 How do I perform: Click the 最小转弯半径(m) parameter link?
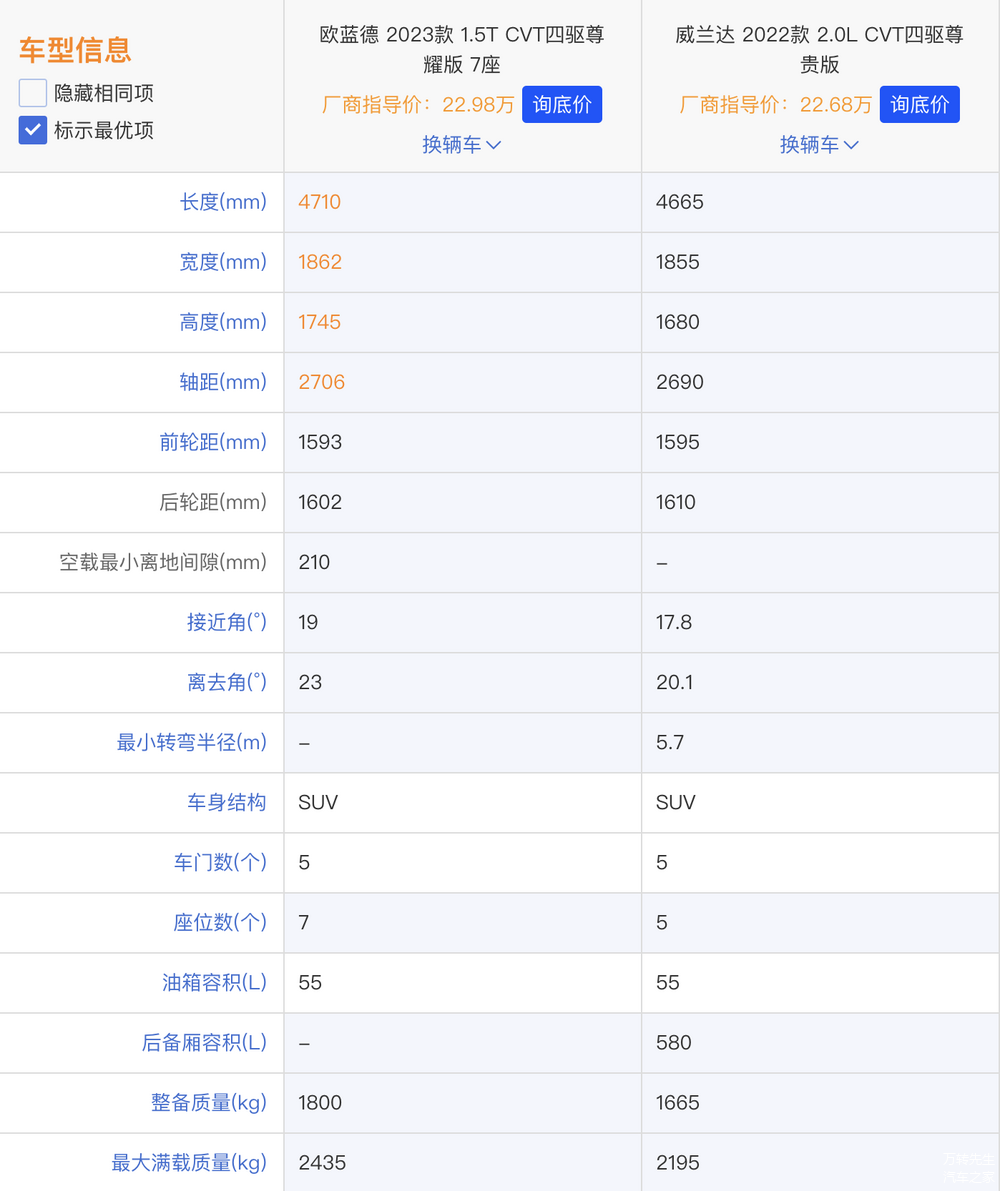[x=191, y=742]
